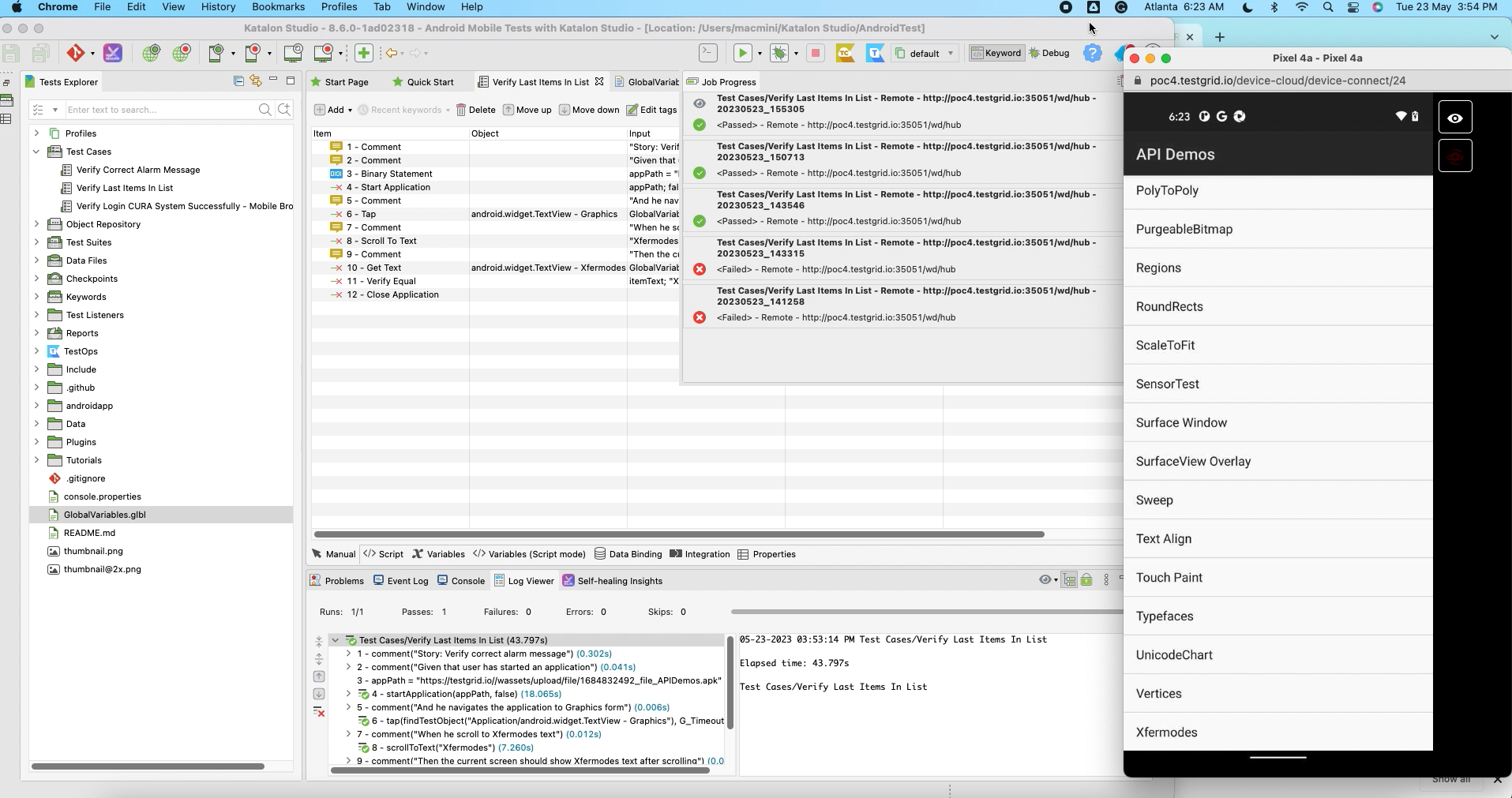Tap Touch Paint in the device list
This screenshot has height=798, width=1512.
tap(1278, 578)
